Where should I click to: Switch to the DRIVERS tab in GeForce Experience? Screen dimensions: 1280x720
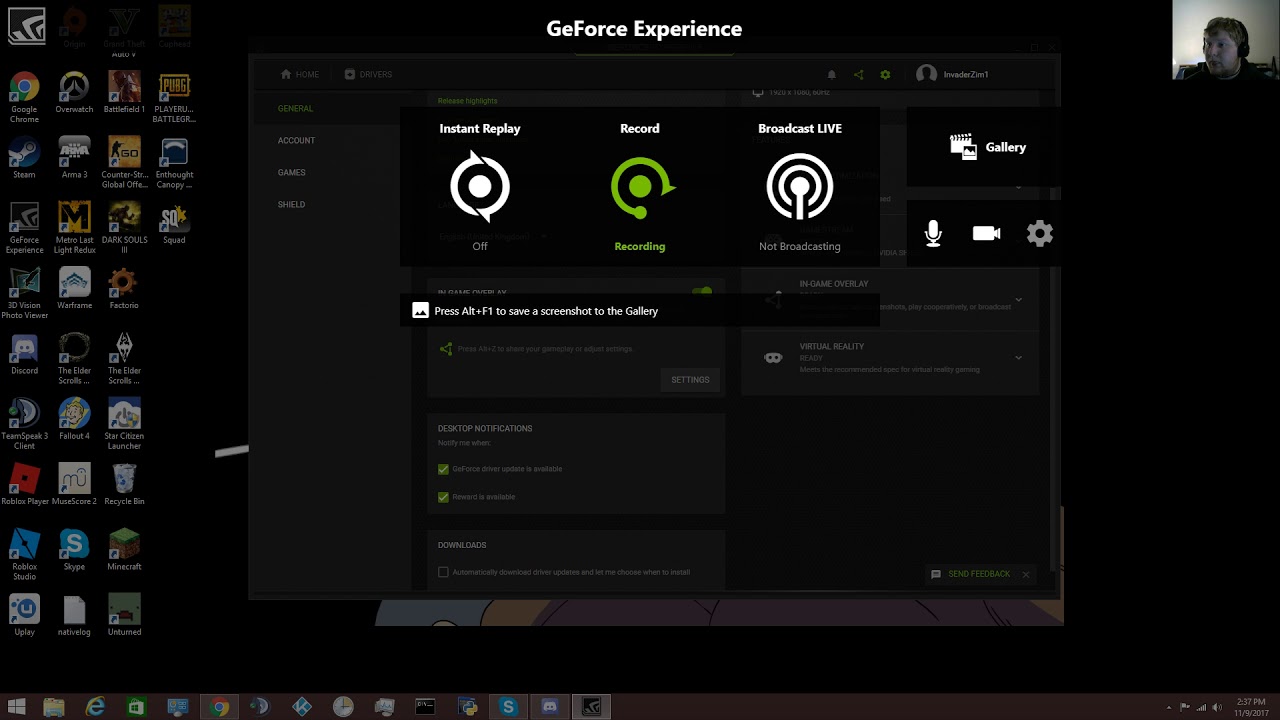pyautogui.click(x=368, y=74)
